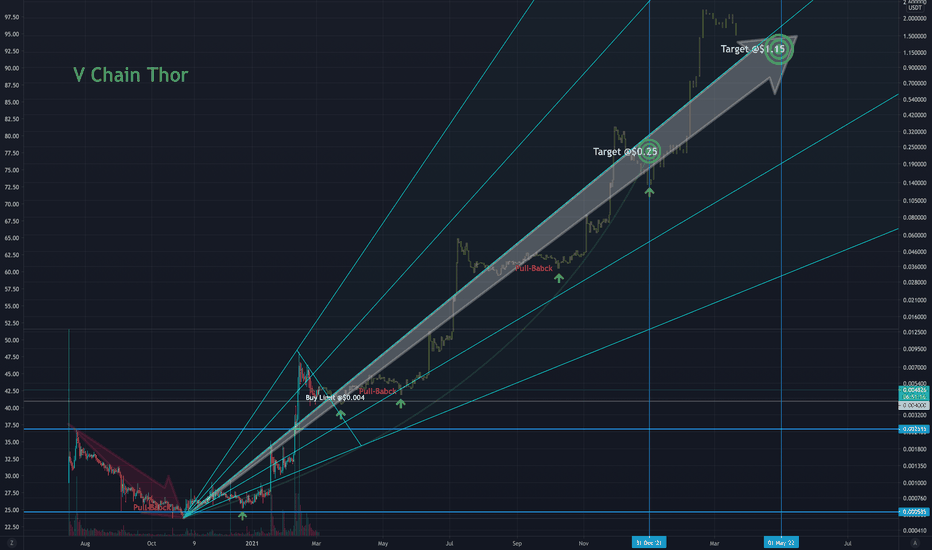This screenshot has width=932, height=550.
Task: Click the Oct label on time axis
Action: tap(152, 543)
